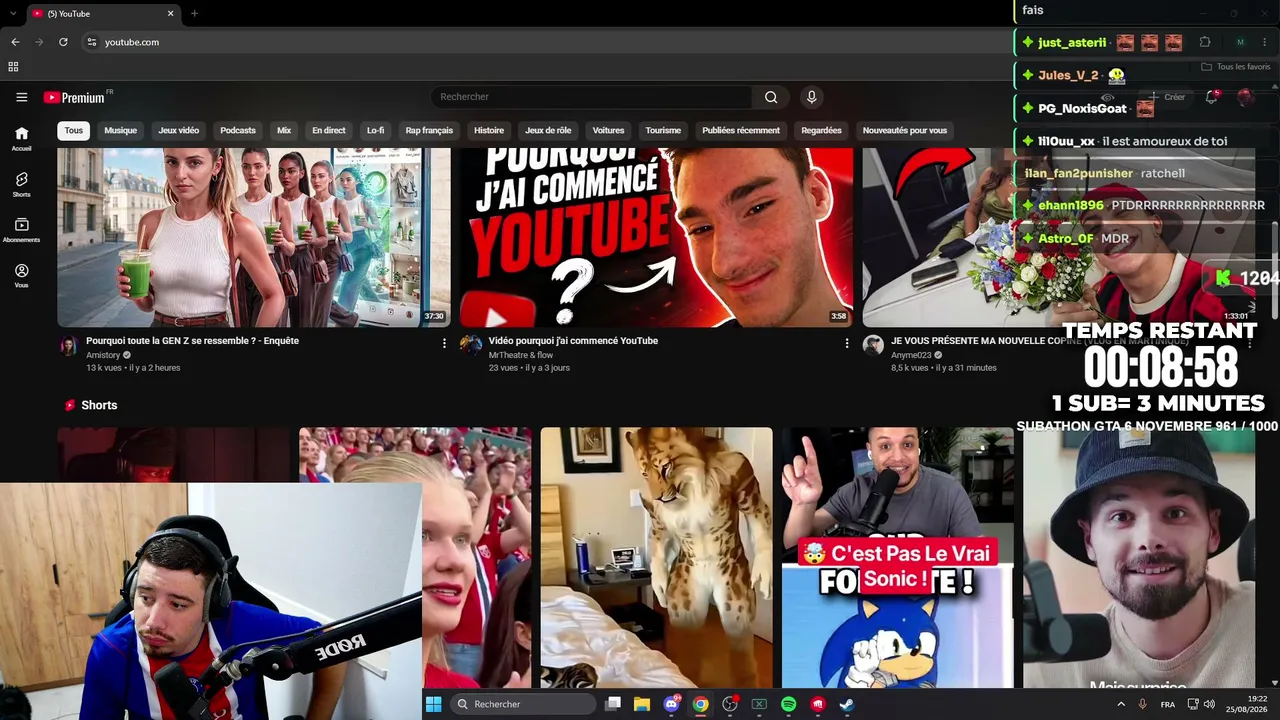Click the taskbar volume icon
Viewport: 1280px width, 720px height.
(x=1209, y=704)
